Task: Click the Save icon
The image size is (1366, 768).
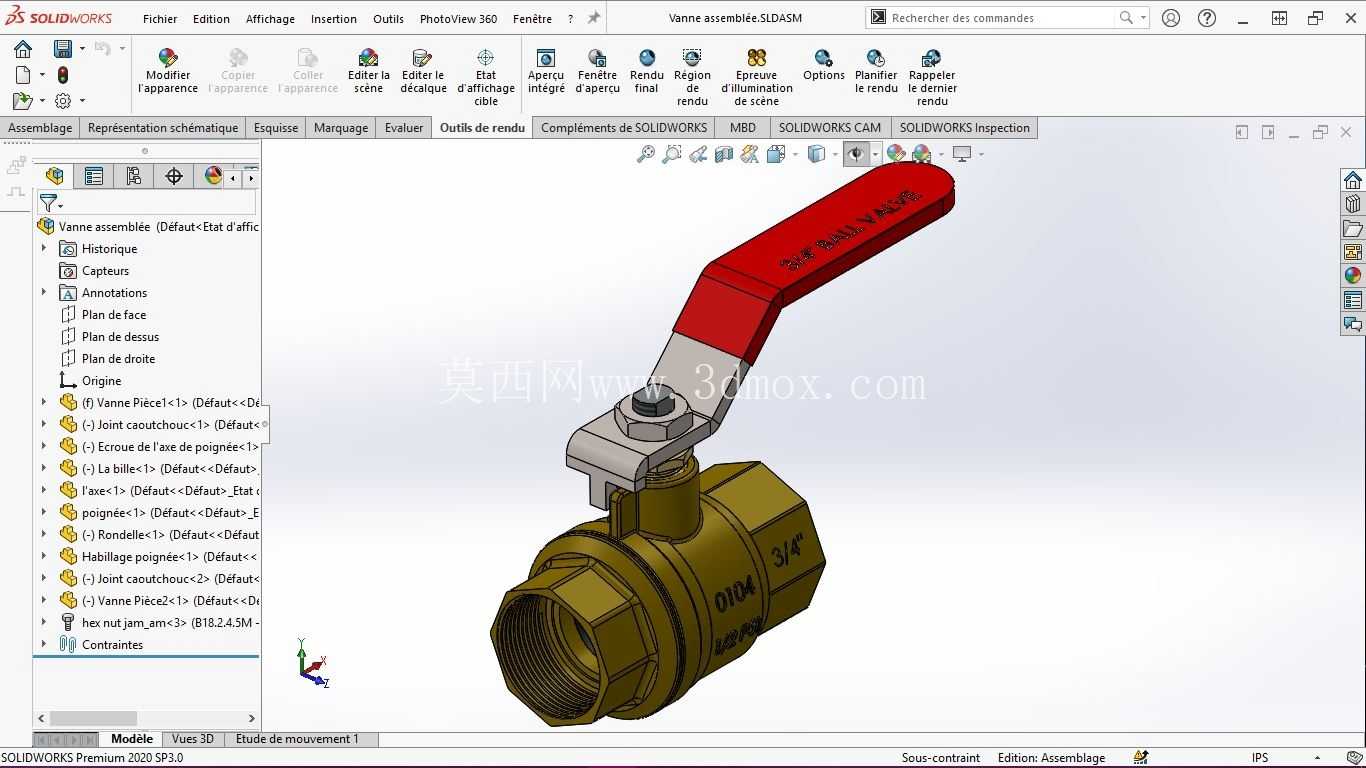Action: [62, 49]
